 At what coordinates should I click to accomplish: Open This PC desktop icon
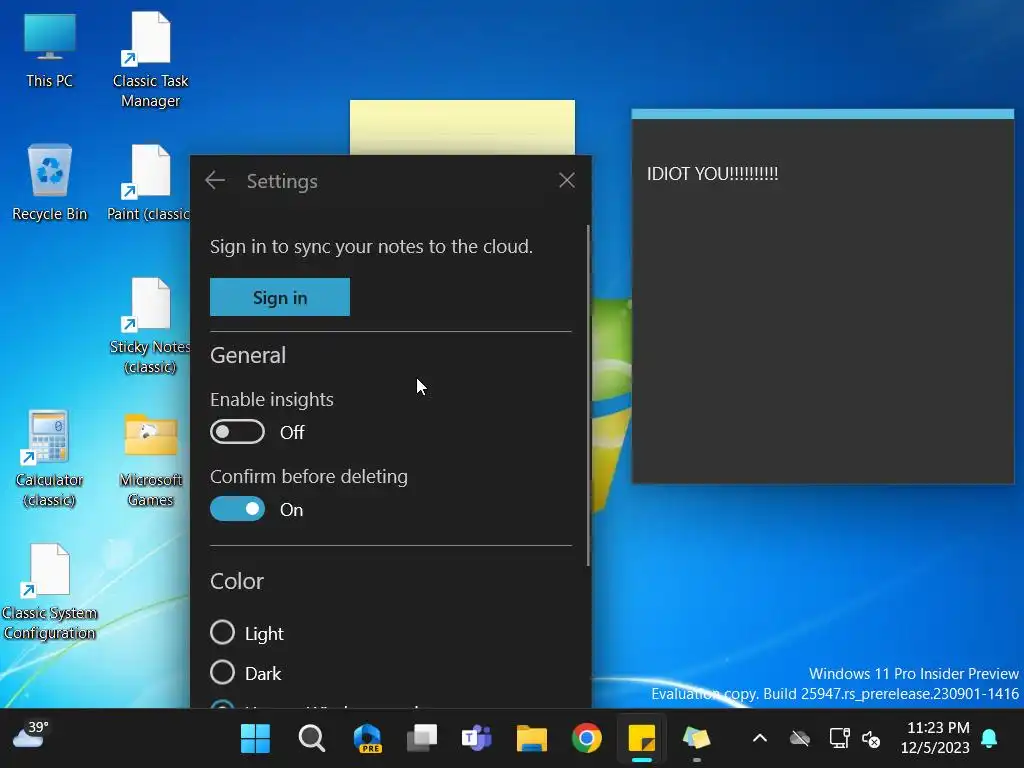[50, 51]
